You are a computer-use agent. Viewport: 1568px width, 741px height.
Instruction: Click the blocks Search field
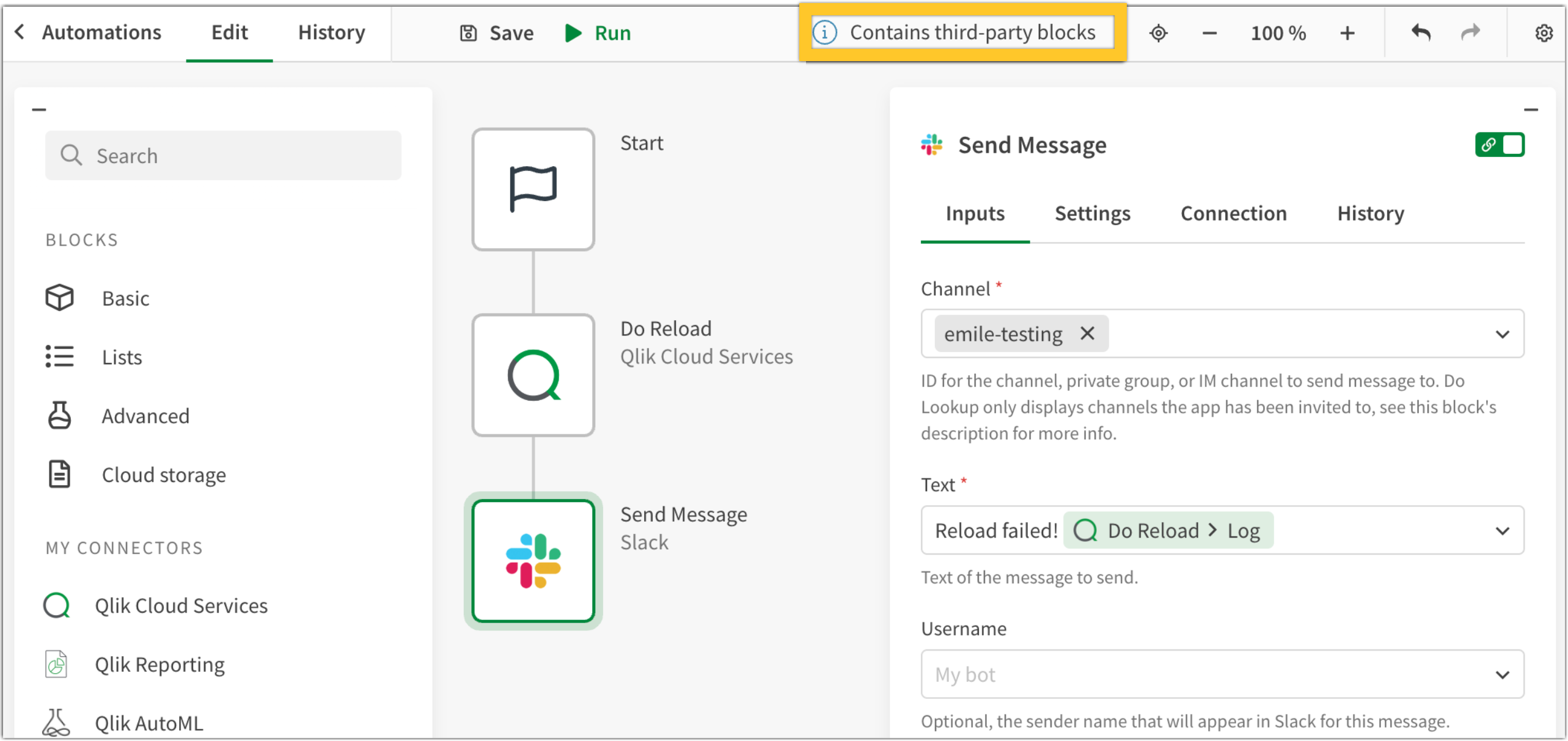[222, 155]
